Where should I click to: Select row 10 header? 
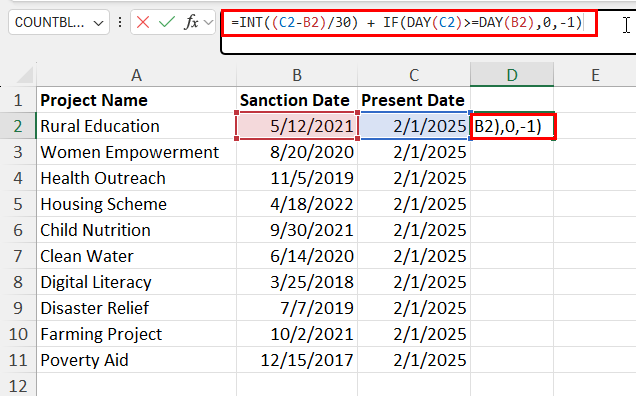(18, 334)
